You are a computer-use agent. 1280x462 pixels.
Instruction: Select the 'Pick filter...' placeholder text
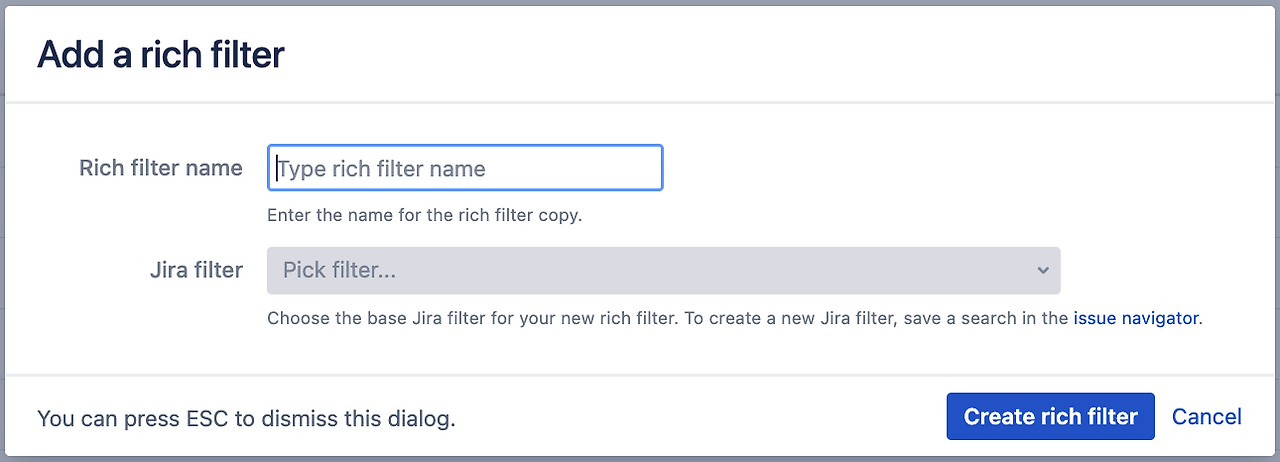tap(340, 270)
